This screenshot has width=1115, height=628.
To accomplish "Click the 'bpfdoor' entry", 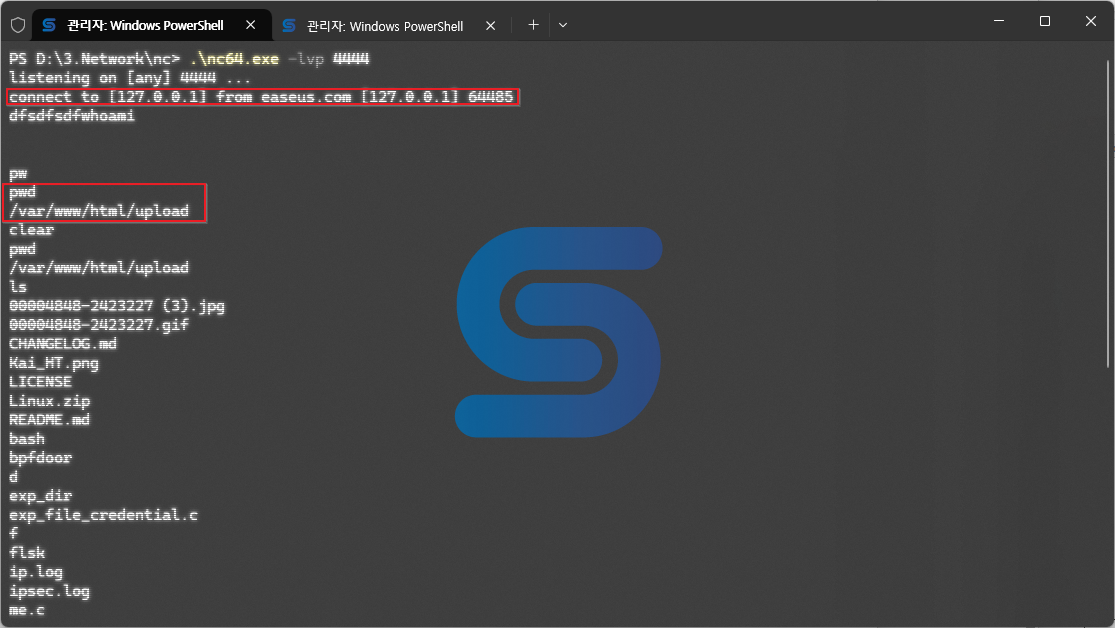I will pyautogui.click(x=41, y=458).
